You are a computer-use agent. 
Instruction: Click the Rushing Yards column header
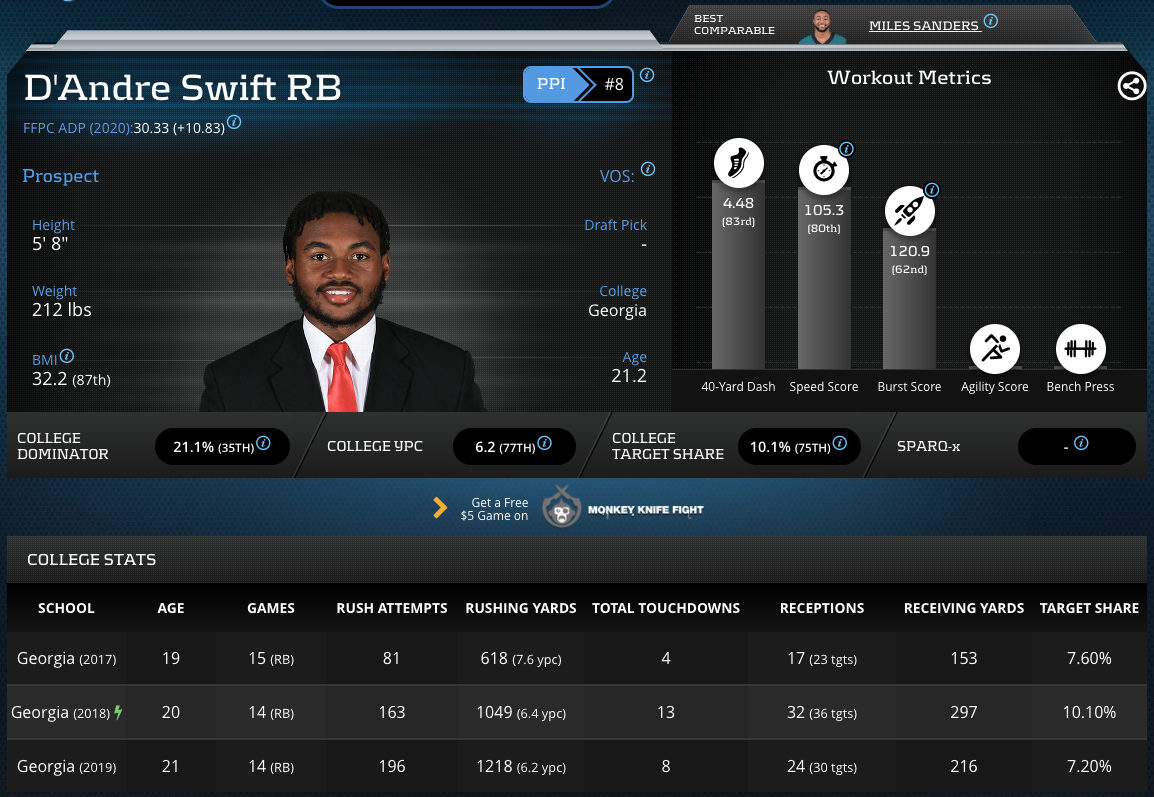521,608
